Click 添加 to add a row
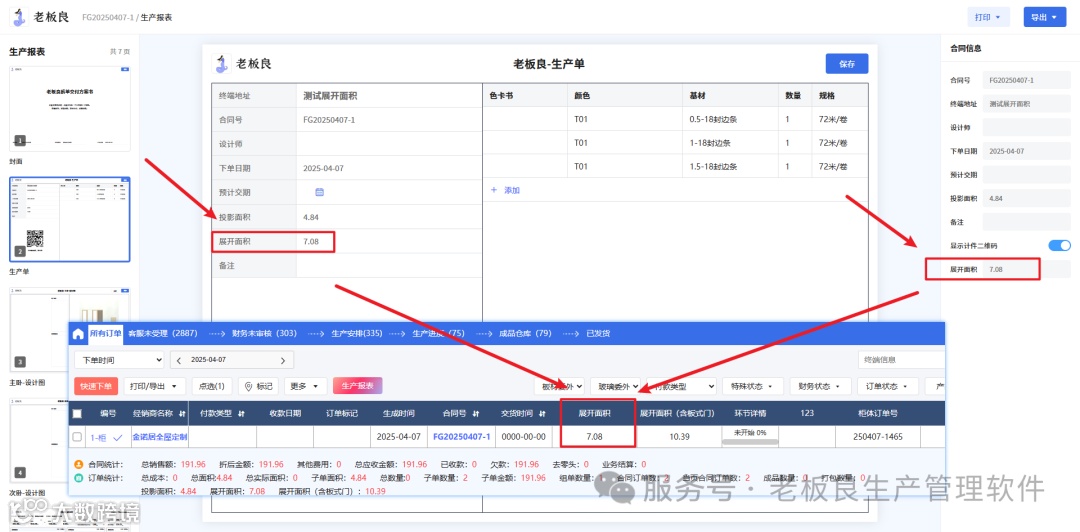1080x532 pixels. coord(512,190)
